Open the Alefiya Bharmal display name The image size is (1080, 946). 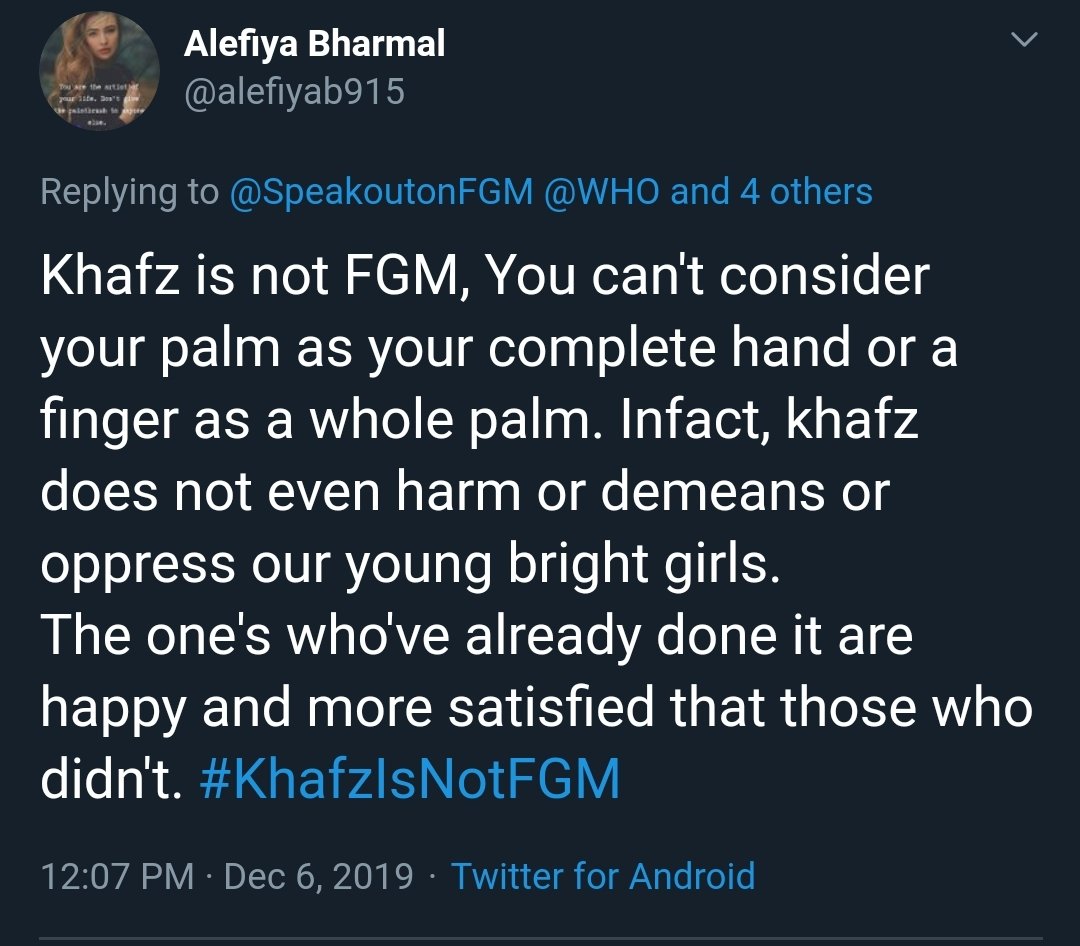[315, 44]
